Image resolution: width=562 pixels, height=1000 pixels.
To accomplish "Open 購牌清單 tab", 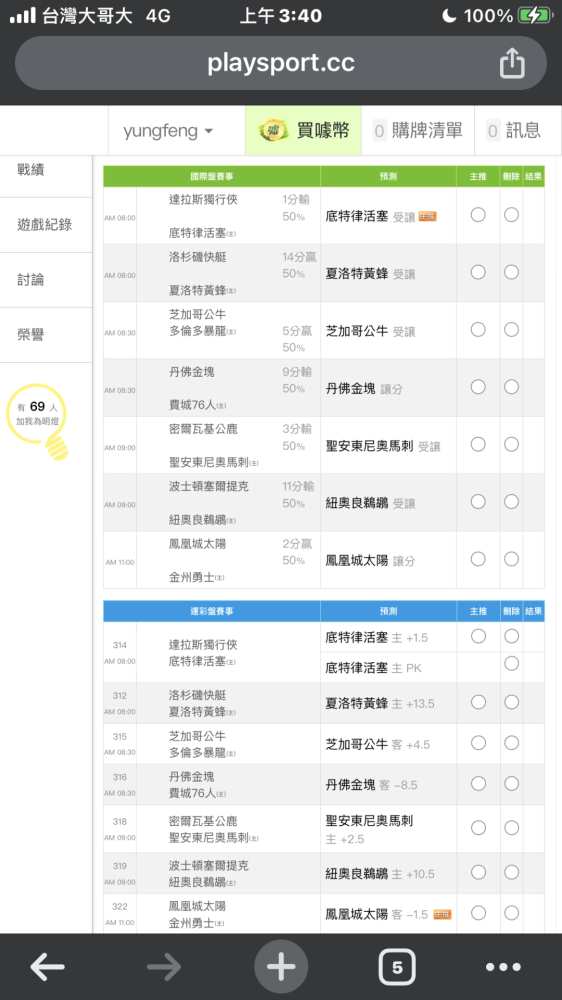I will pyautogui.click(x=418, y=131).
